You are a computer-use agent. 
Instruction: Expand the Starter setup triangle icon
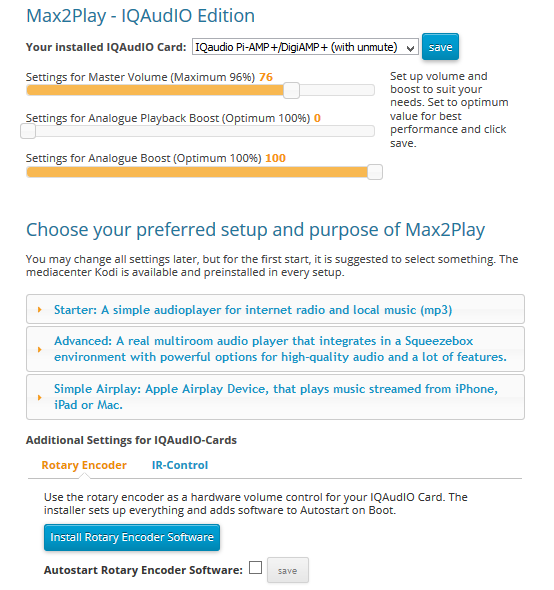tap(40, 310)
